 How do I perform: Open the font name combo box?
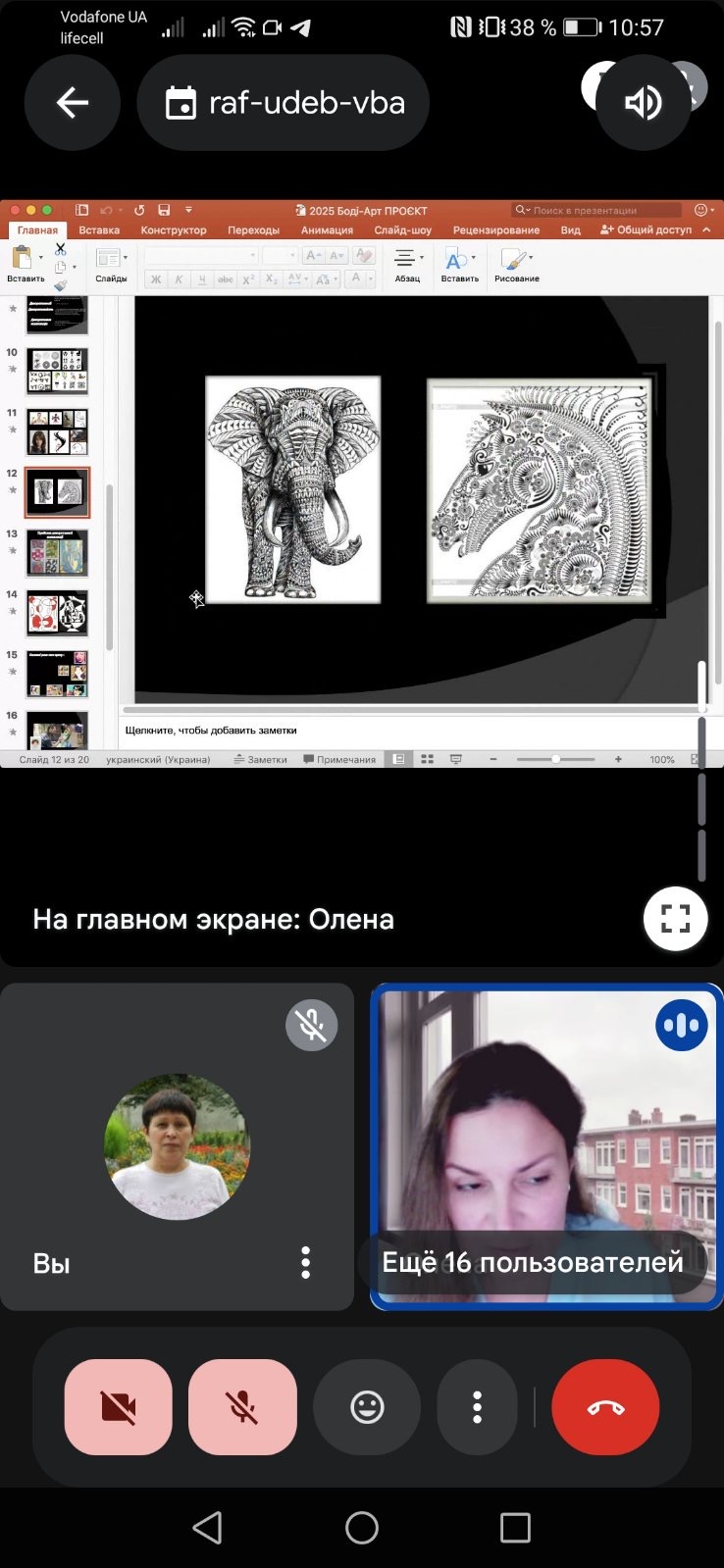pos(201,255)
